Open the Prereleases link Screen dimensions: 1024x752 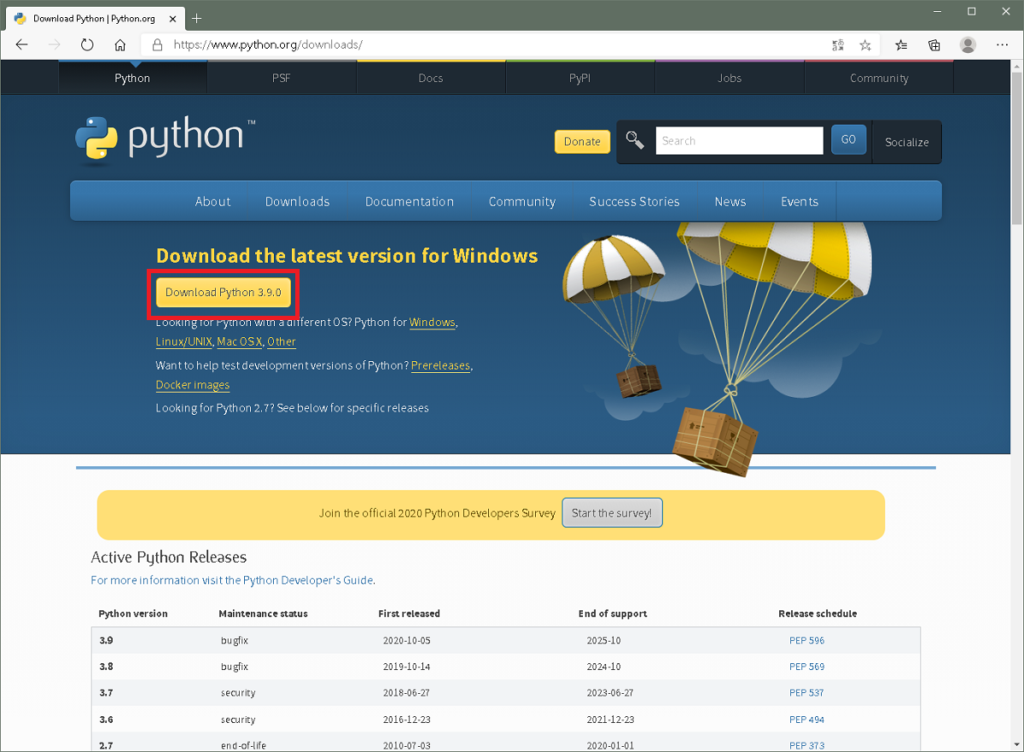(441, 366)
